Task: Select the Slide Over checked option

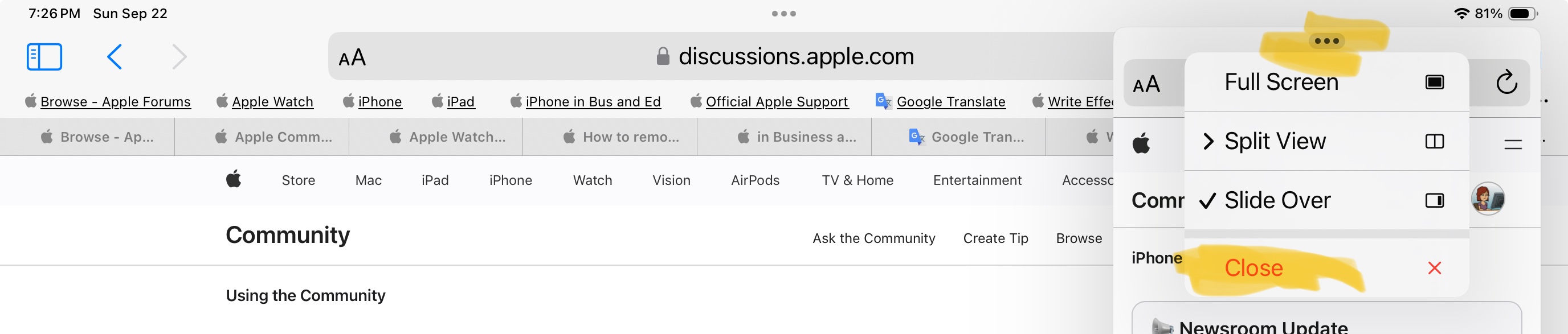Action: tap(1277, 200)
